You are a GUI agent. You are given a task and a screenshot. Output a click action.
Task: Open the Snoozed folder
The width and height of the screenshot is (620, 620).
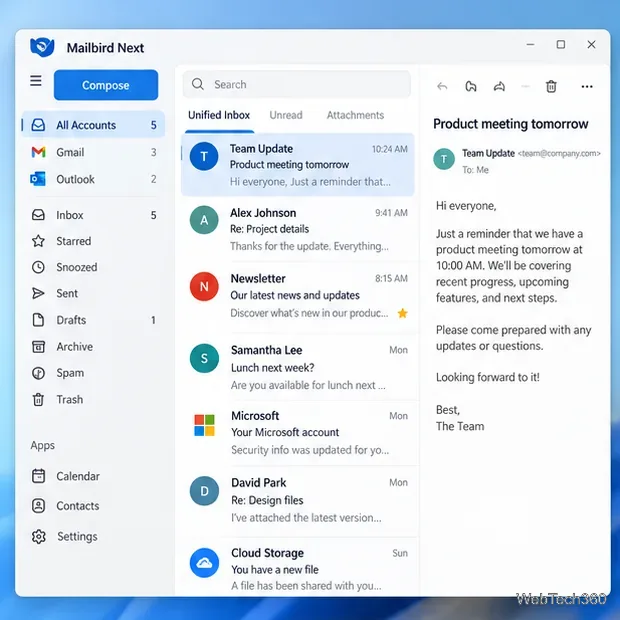[x=93, y=267]
